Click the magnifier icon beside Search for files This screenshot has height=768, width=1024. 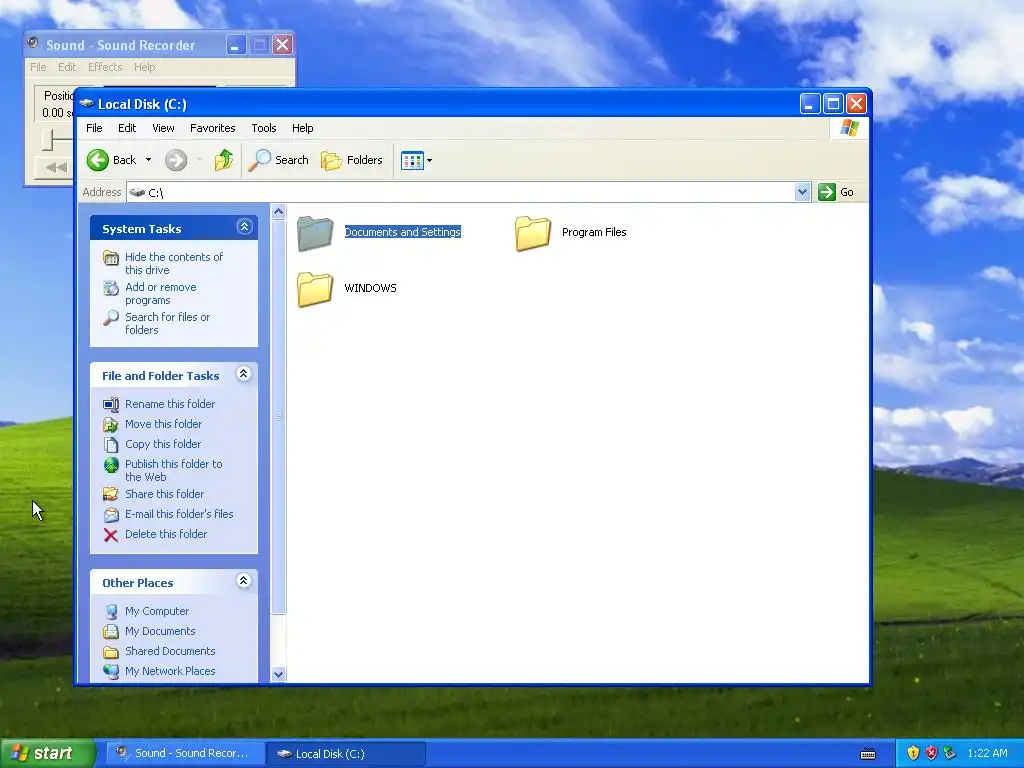coord(111,318)
